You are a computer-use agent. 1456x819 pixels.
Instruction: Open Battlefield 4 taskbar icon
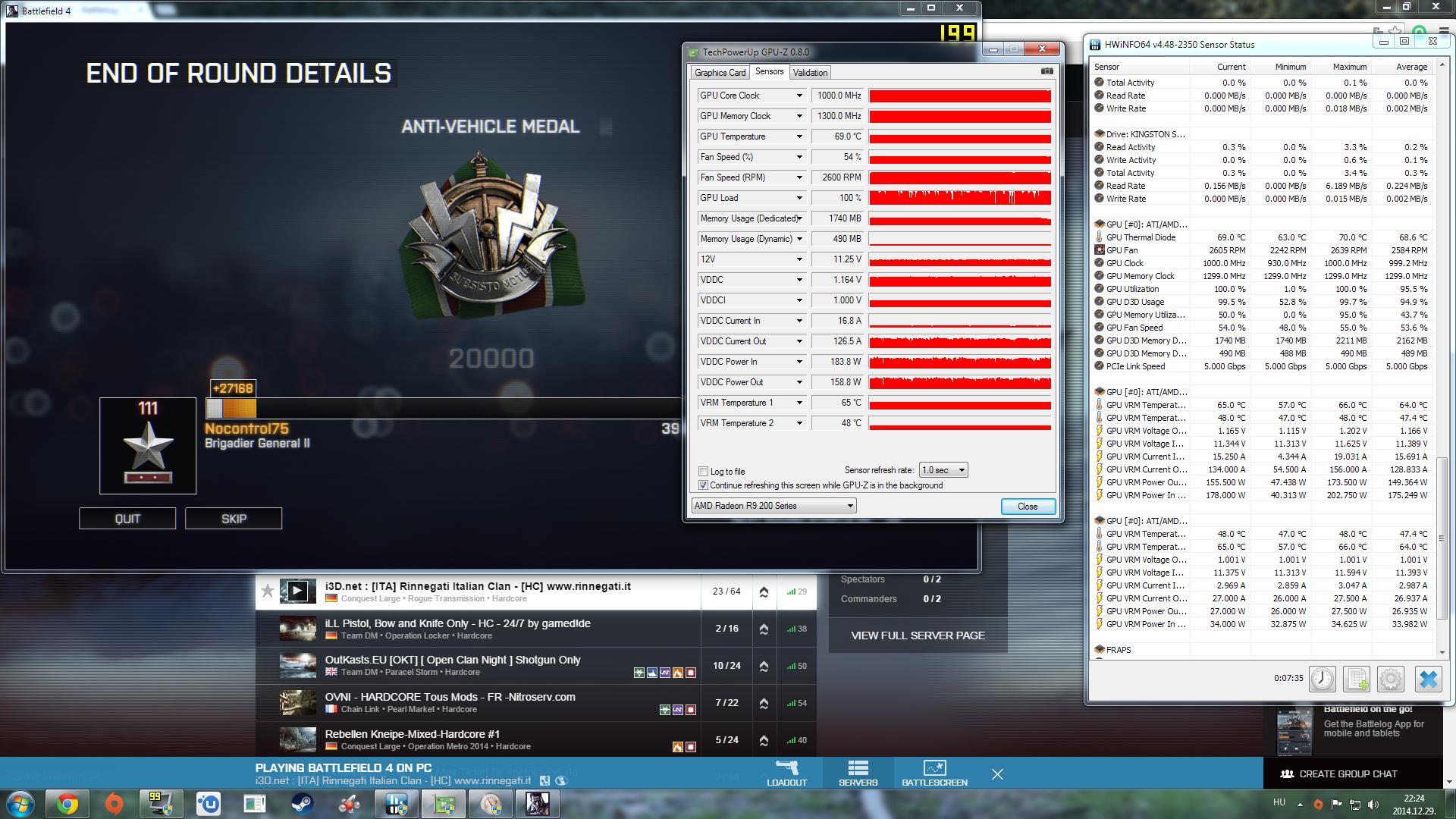point(537,804)
